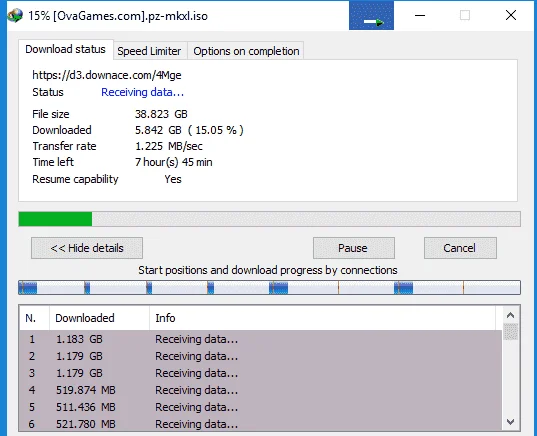Click the URL https://d3.downace.com/4Mge
The height and width of the screenshot is (436, 537).
click(x=107, y=75)
